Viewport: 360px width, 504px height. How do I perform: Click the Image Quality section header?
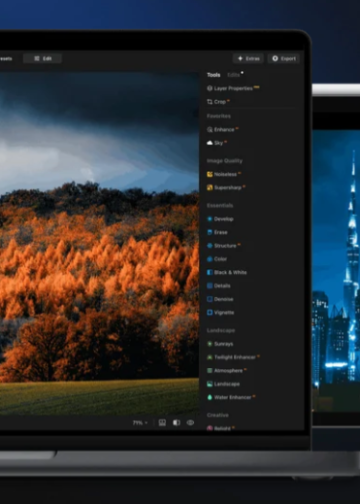coord(225,161)
